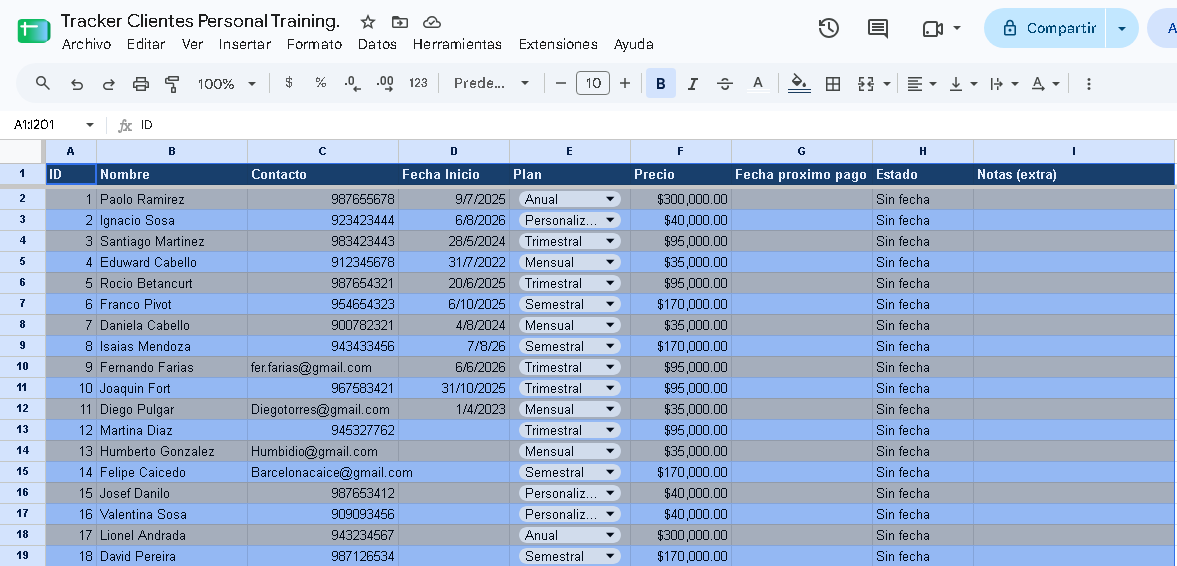
Task: Open the text color picker
Action: 758,83
